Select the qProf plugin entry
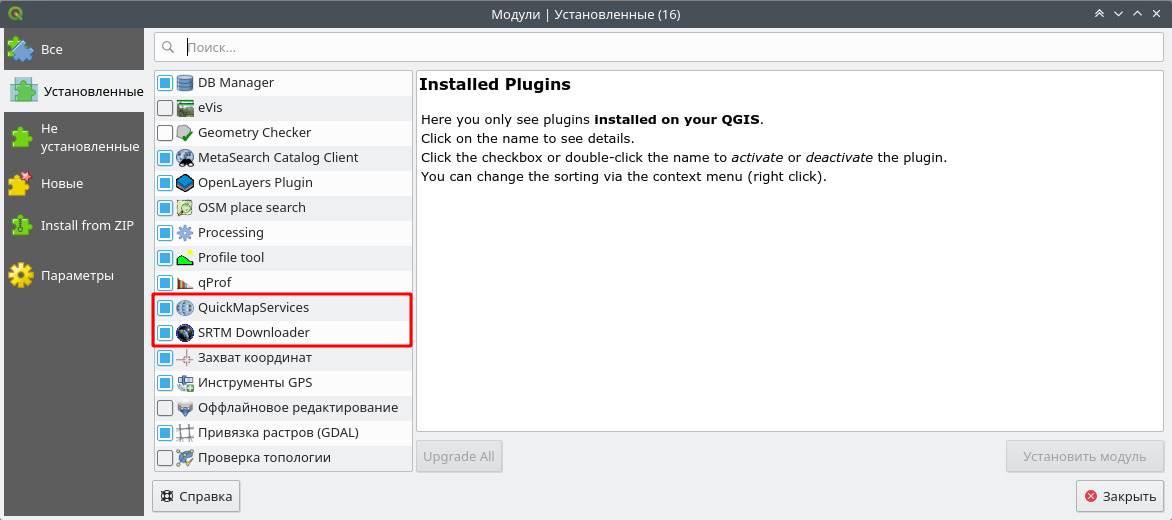The image size is (1172, 520). 215,283
